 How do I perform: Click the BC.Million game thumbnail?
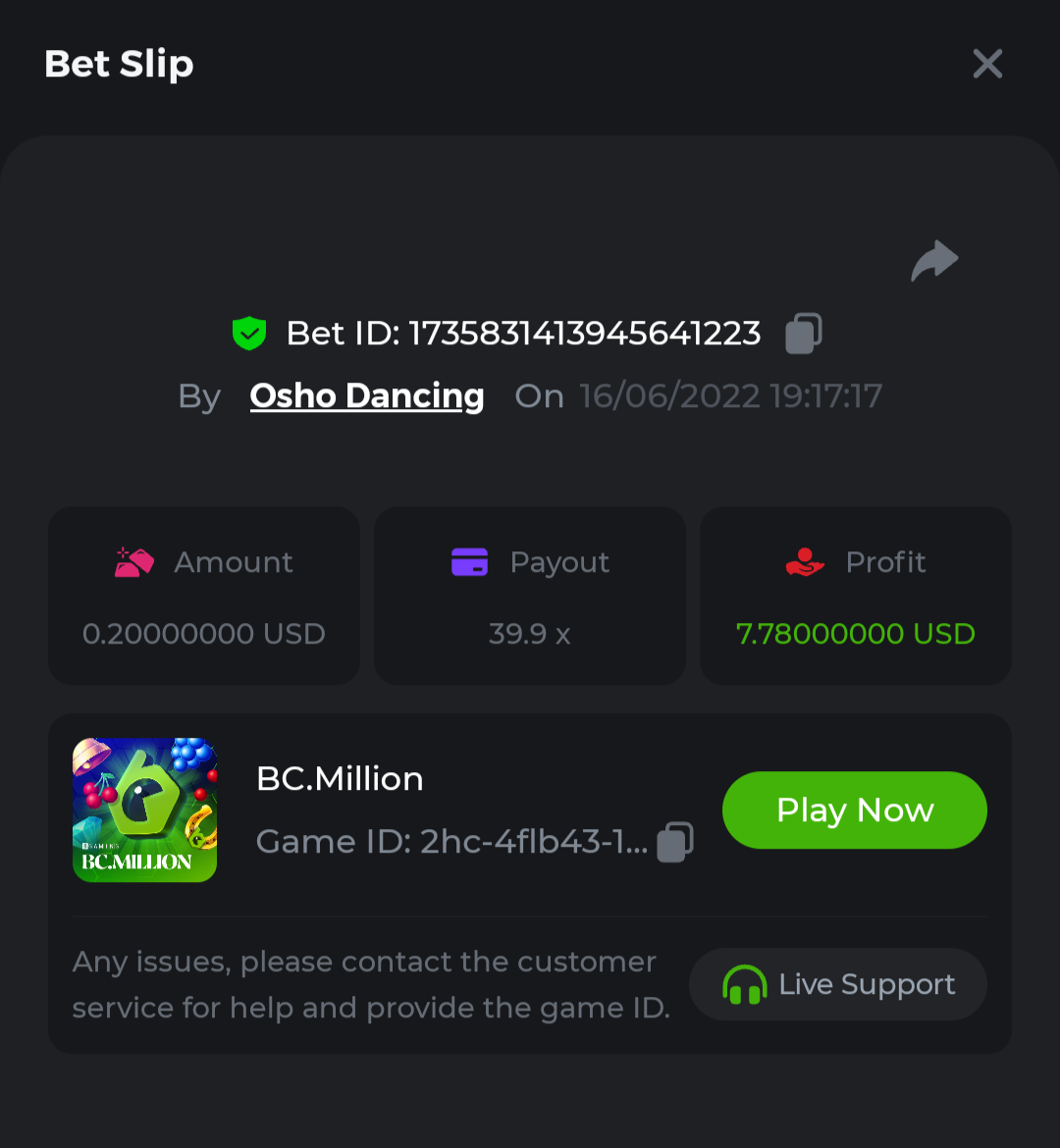pyautogui.click(x=145, y=809)
